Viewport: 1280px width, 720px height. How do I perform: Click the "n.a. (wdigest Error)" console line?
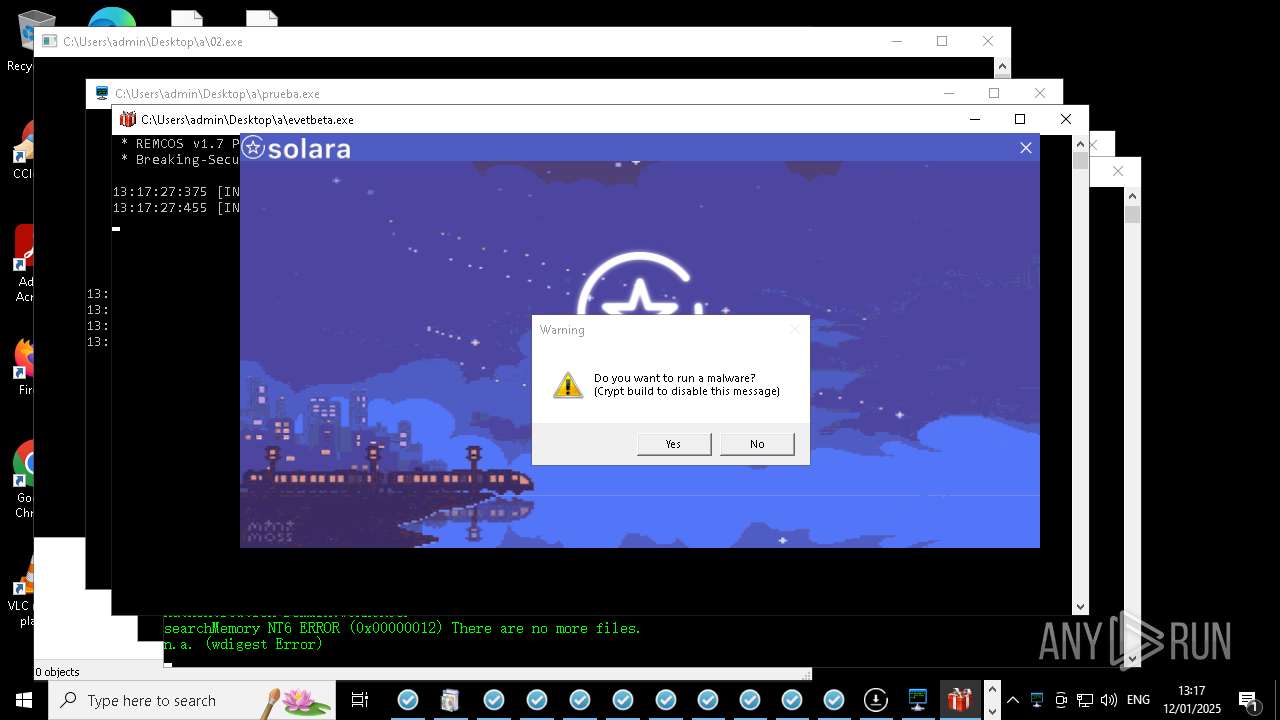pos(243,645)
